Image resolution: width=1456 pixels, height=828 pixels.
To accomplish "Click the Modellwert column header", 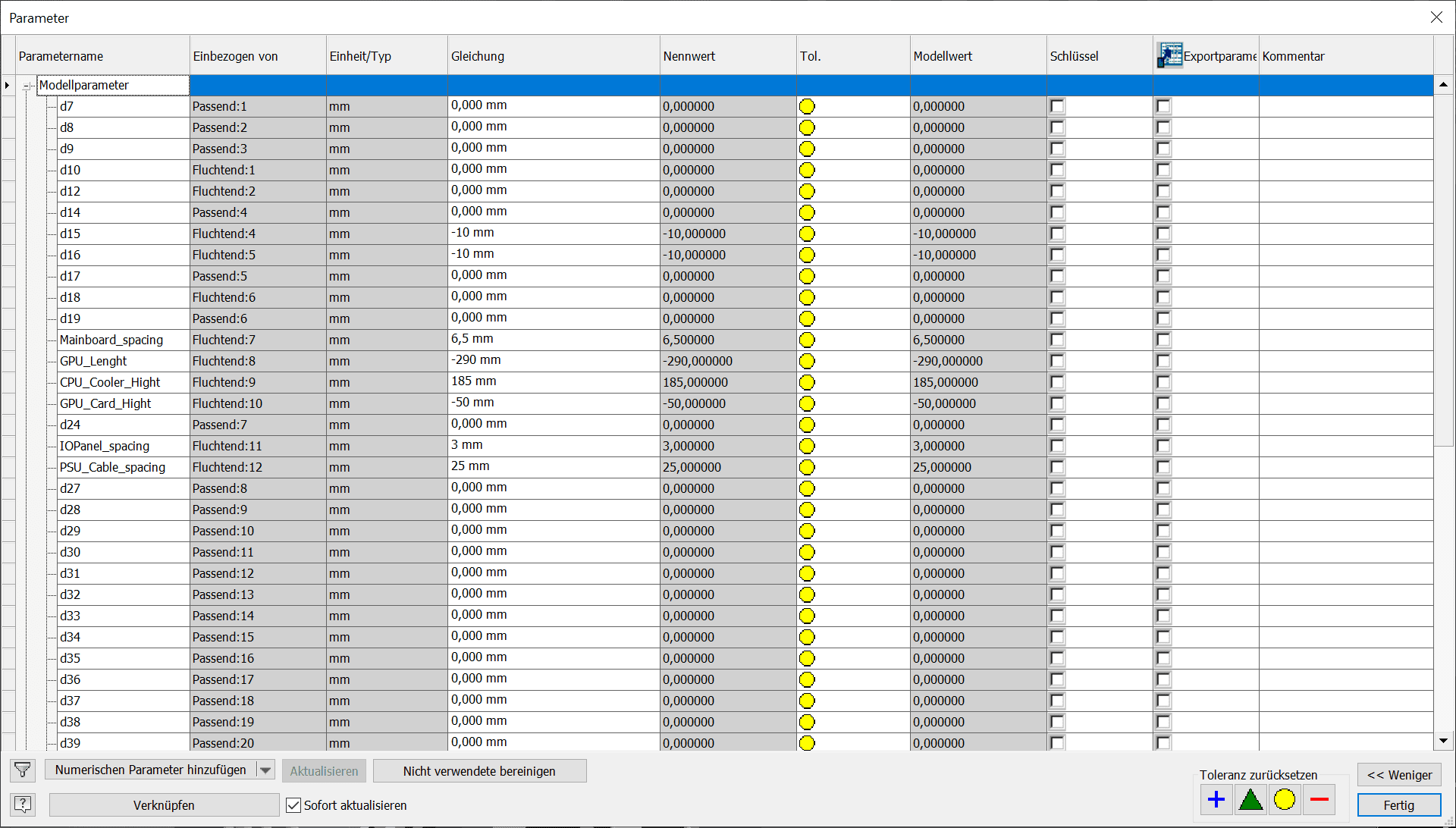I will 978,56.
